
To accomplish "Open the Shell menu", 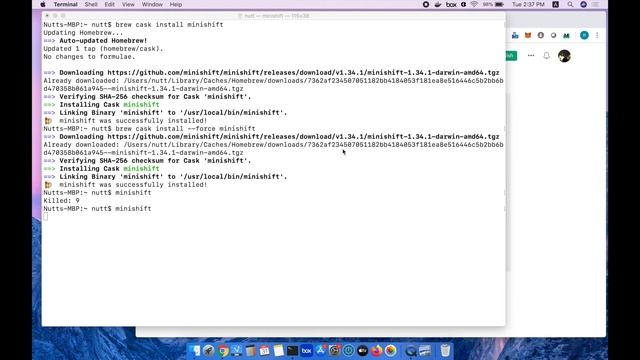I will click(x=91, y=4).
